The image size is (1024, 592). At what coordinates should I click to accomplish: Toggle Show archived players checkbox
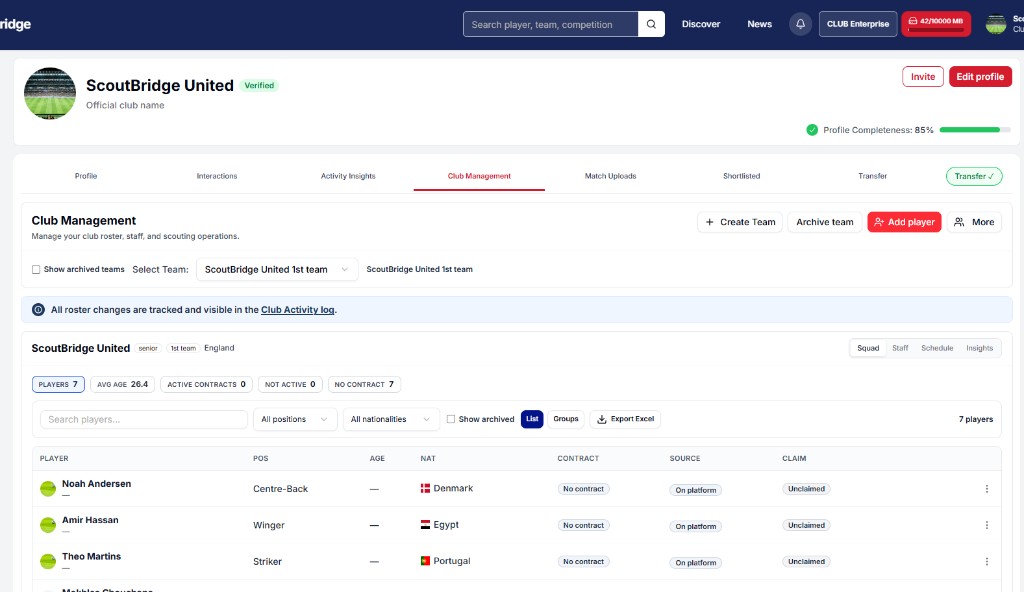click(x=451, y=419)
